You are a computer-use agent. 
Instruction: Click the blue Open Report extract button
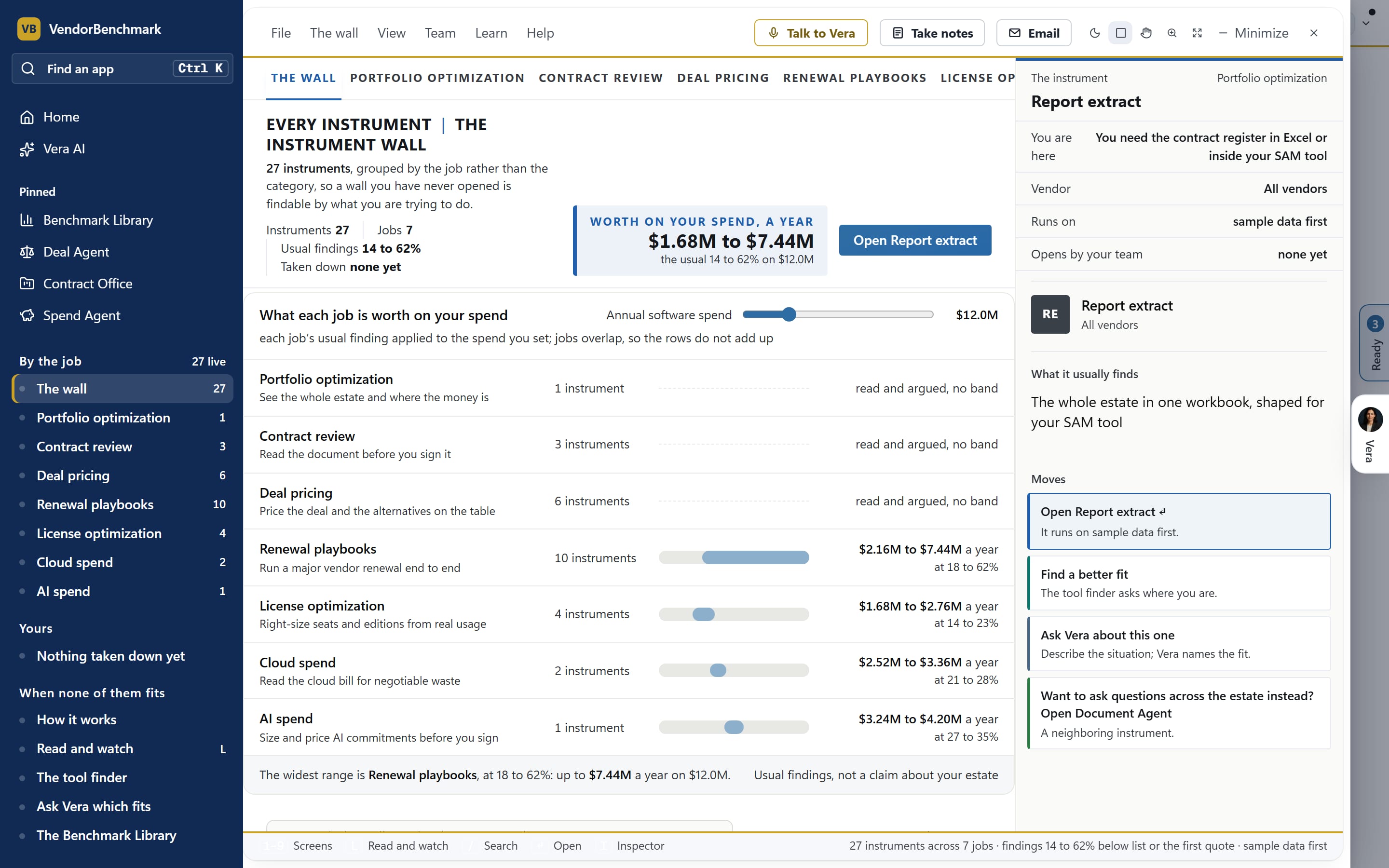[x=915, y=240]
